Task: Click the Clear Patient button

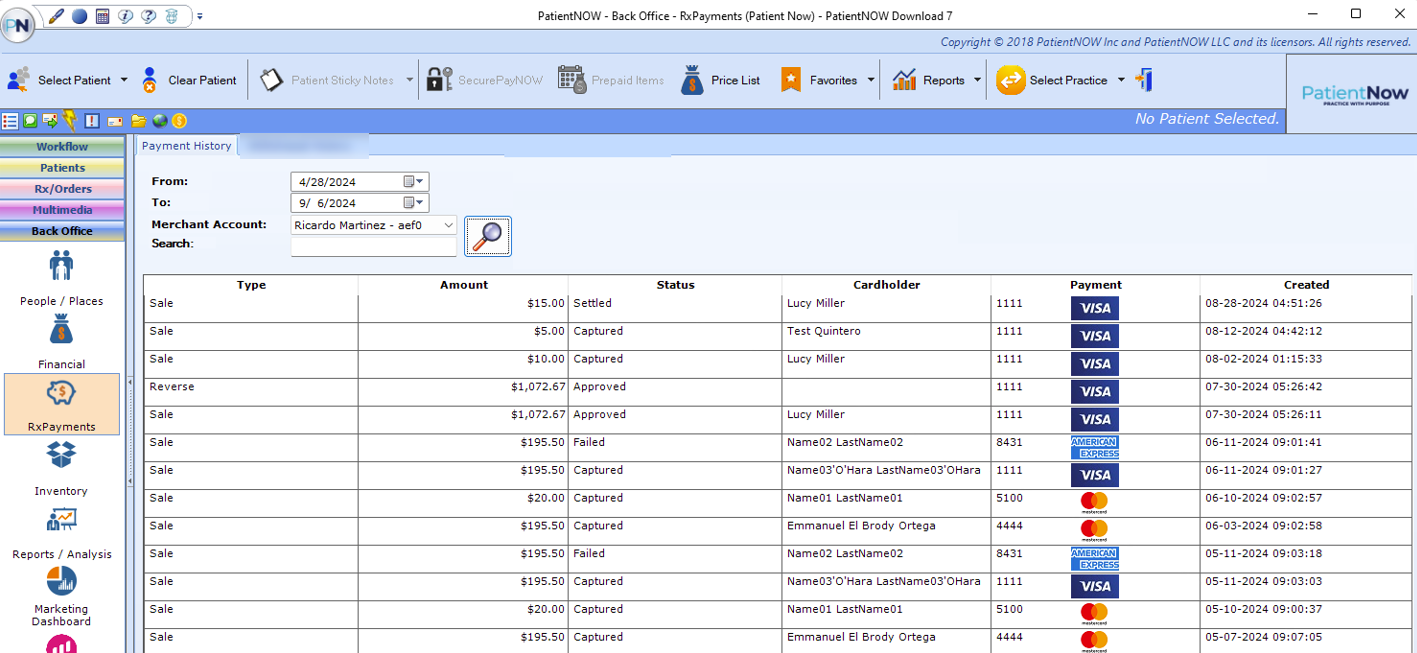Action: click(189, 79)
